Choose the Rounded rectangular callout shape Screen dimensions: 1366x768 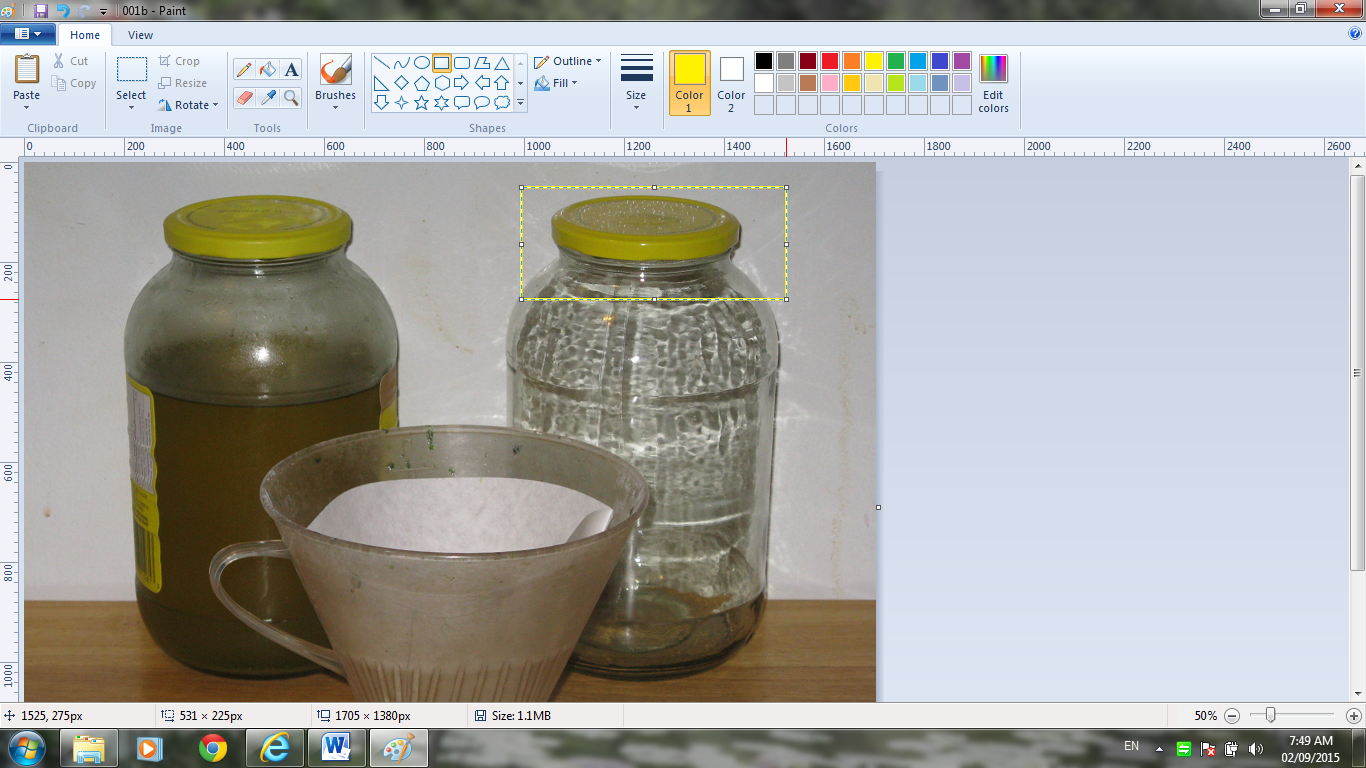pyautogui.click(x=461, y=102)
